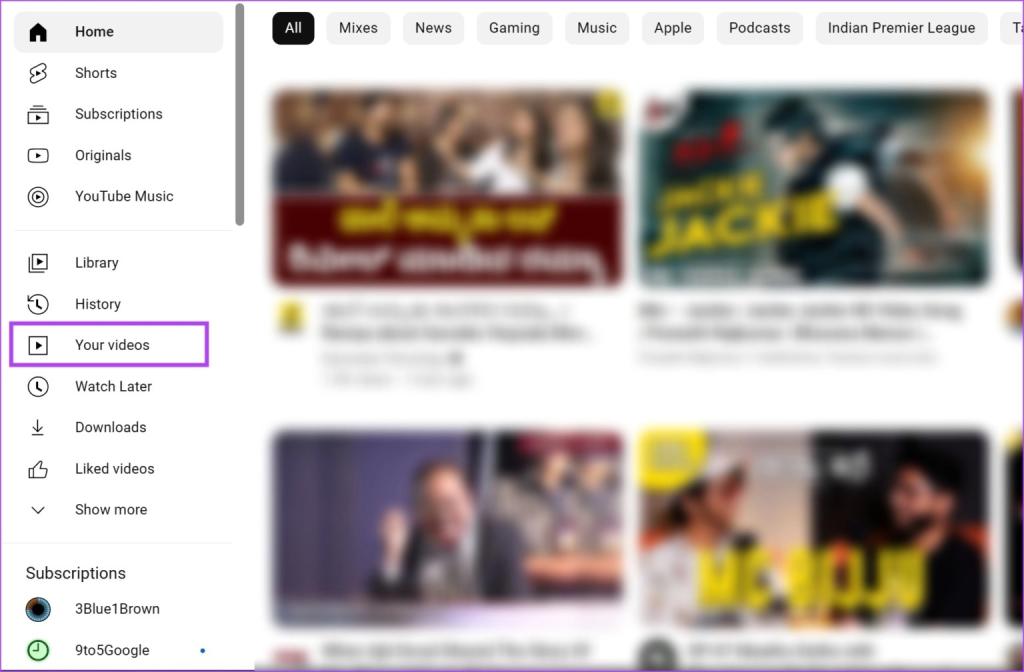Click the 9to5Google channel avatar
The width and height of the screenshot is (1024, 672).
point(38,650)
